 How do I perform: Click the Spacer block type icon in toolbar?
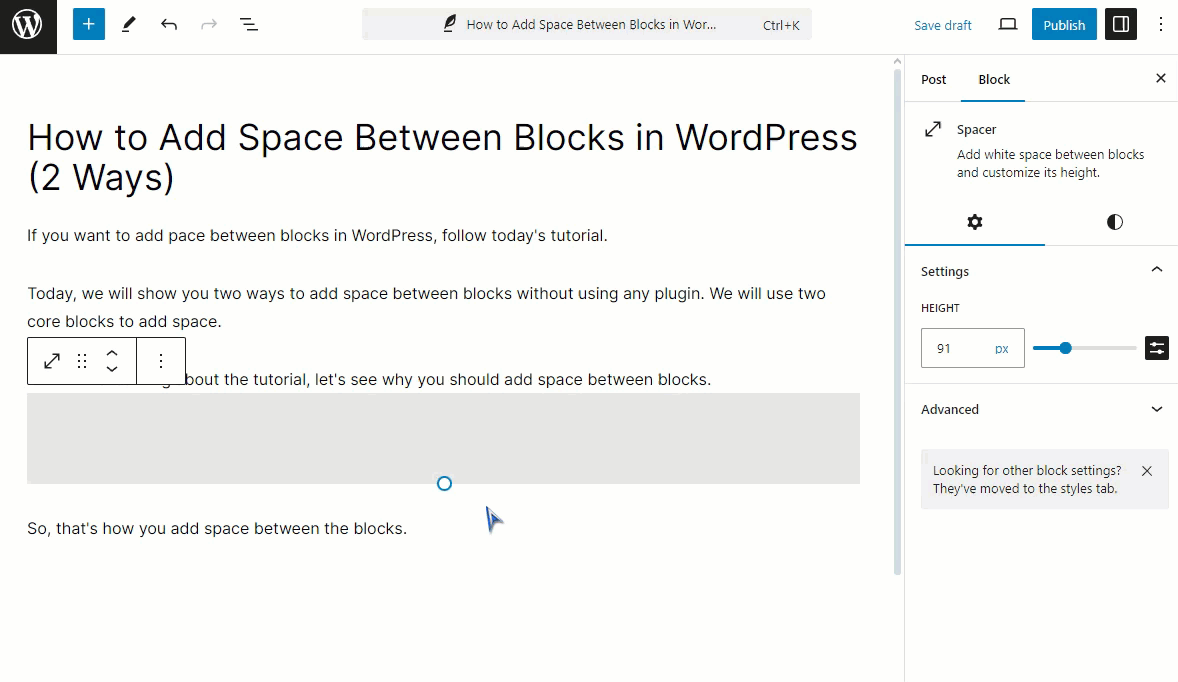(52, 361)
